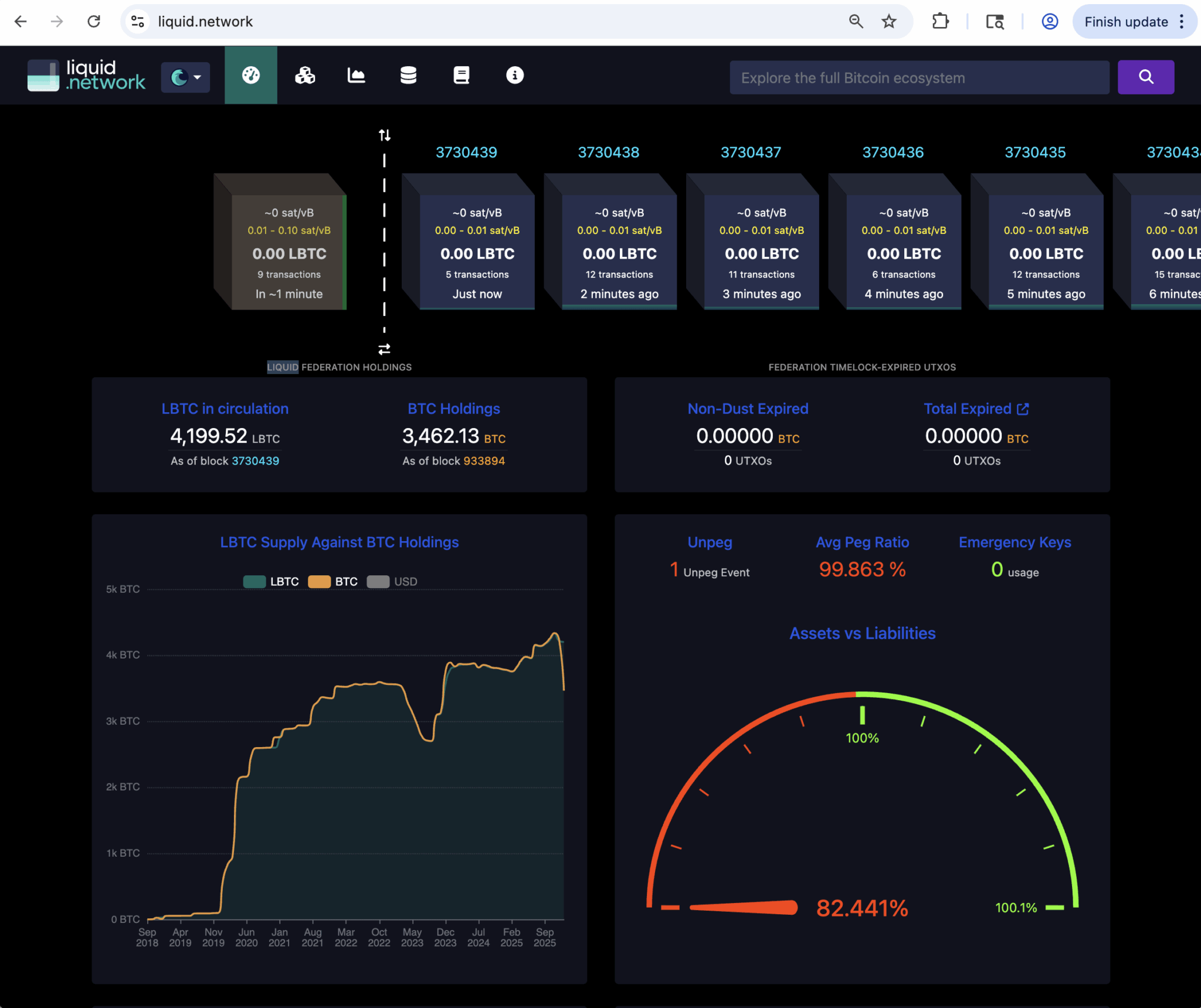Select block 3730435 in the chain view
Viewport: 1201px width, 1008px height.
pyautogui.click(x=1045, y=252)
